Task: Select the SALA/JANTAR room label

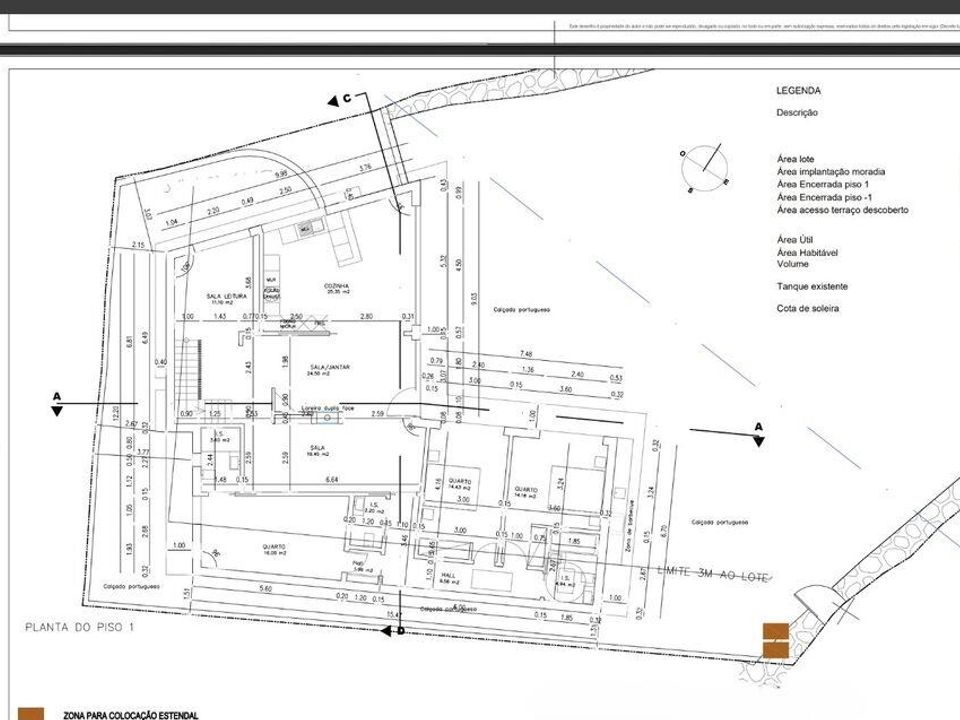Action: pos(329,370)
